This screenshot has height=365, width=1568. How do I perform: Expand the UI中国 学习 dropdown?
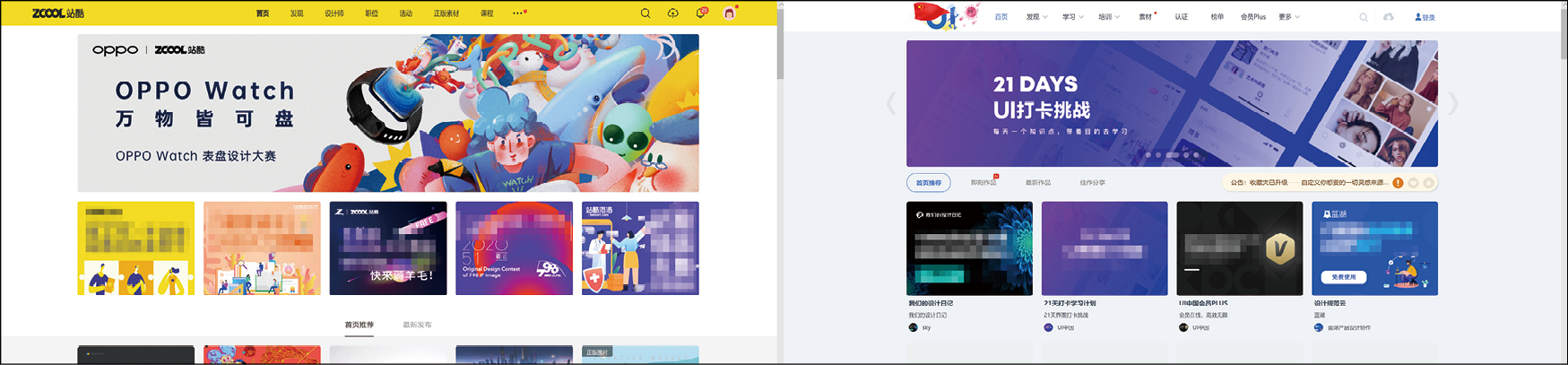click(1072, 17)
